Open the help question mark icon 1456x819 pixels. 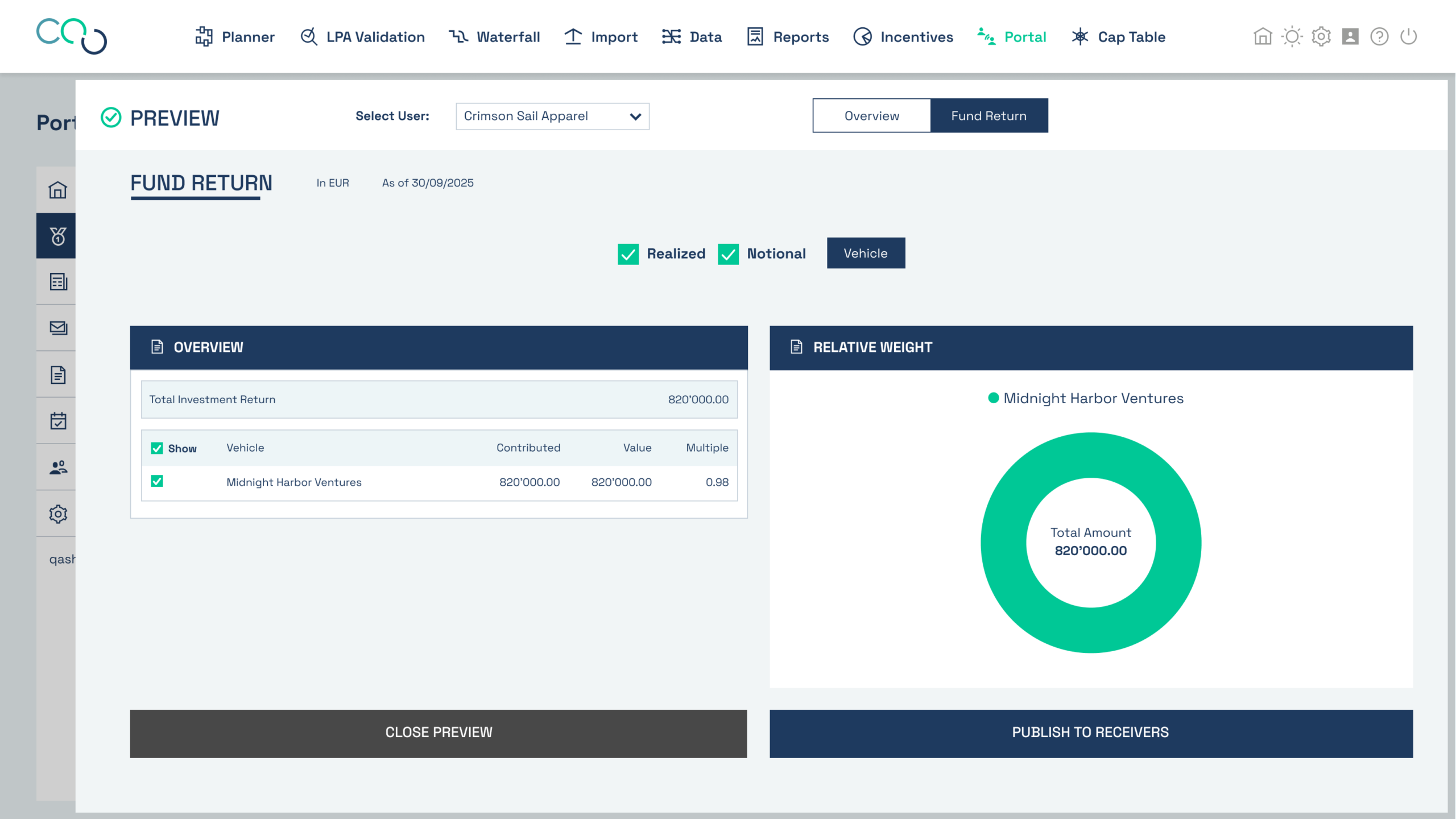(1379, 36)
